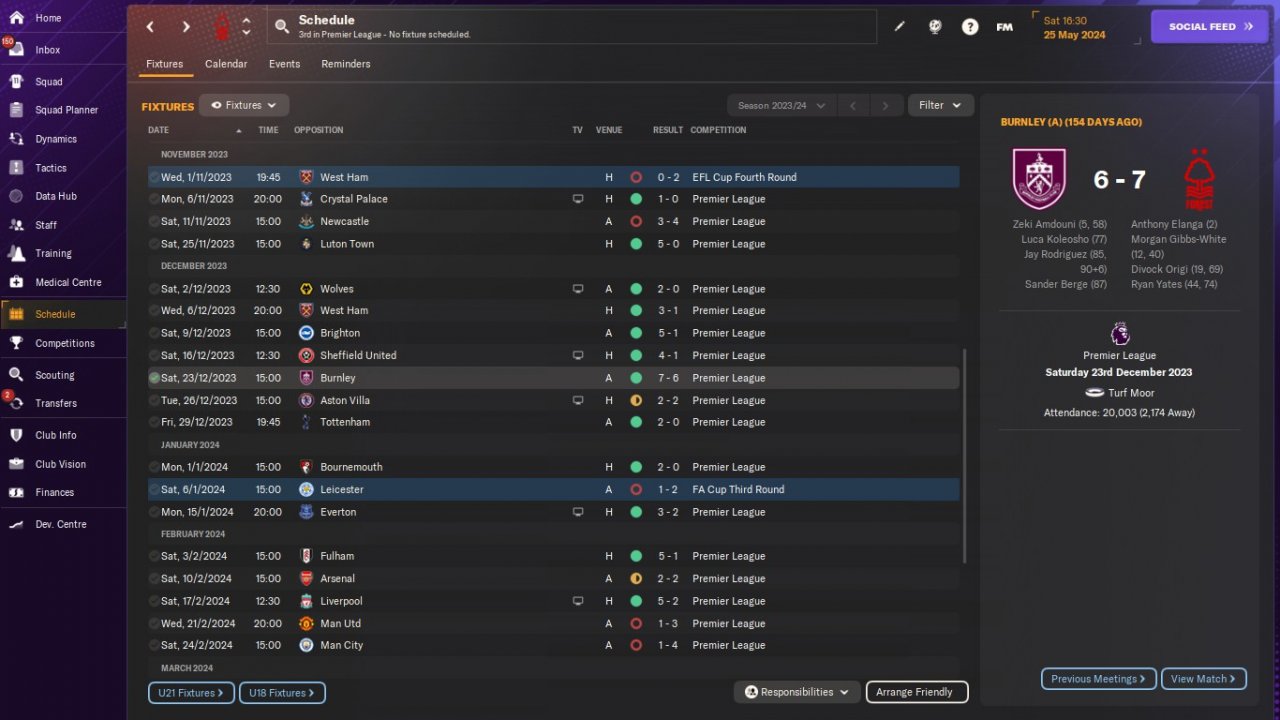Toggle the Leicester FA Cup row selector
Image resolution: width=1280 pixels, height=720 pixels.
pyautogui.click(x=154, y=490)
